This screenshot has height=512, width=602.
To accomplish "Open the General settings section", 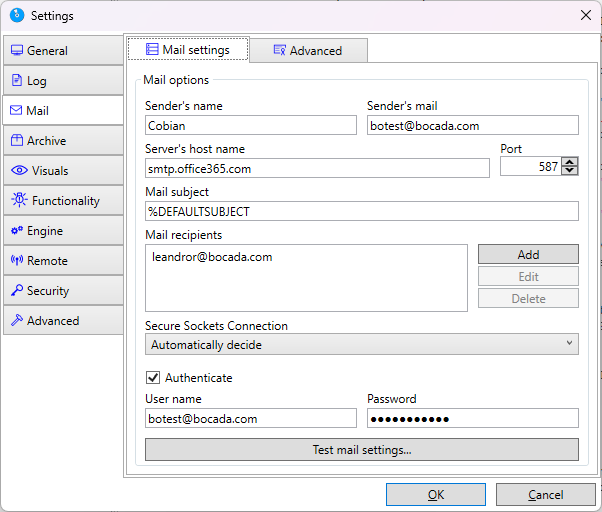I will click(62, 51).
